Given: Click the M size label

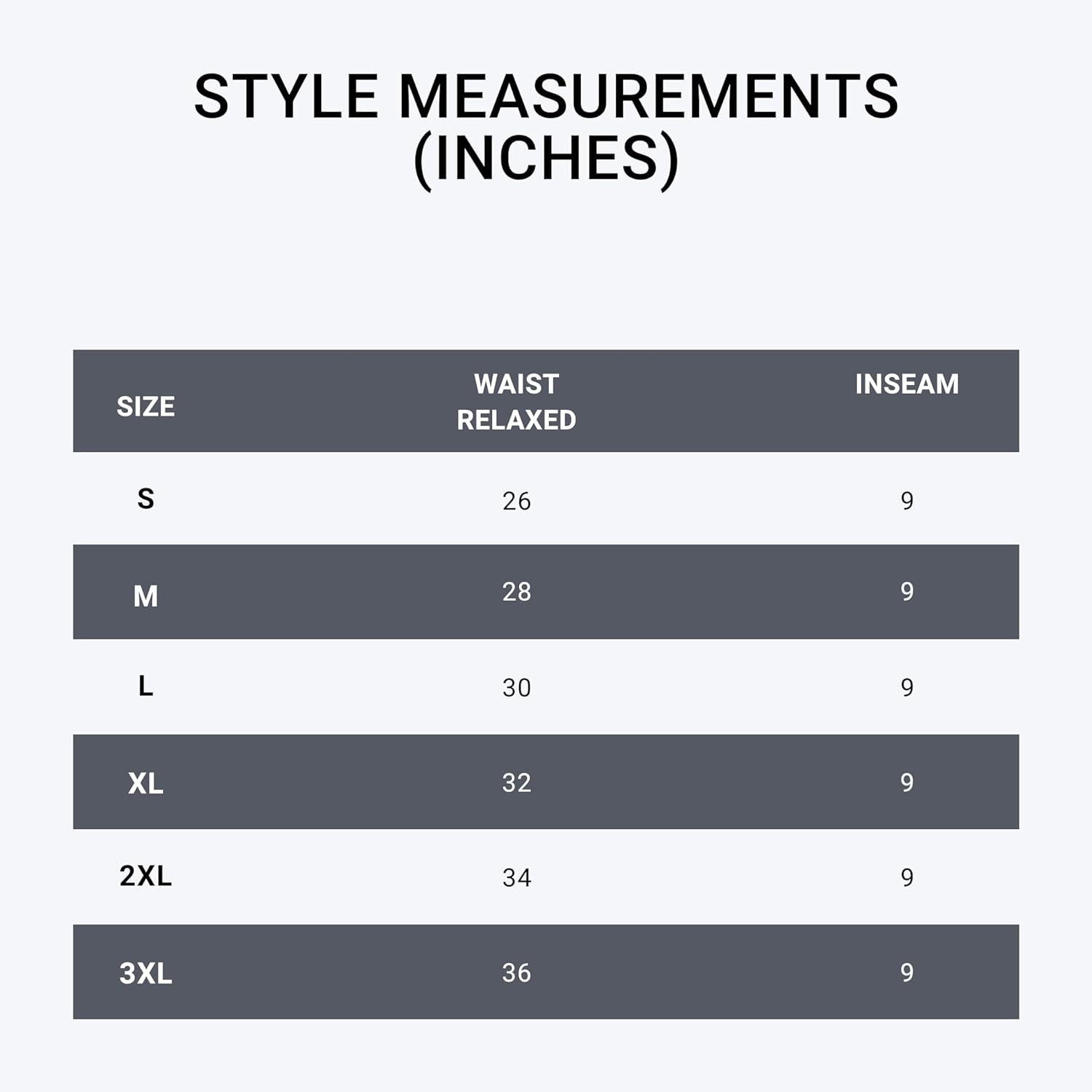Looking at the screenshot, I should (146, 596).
